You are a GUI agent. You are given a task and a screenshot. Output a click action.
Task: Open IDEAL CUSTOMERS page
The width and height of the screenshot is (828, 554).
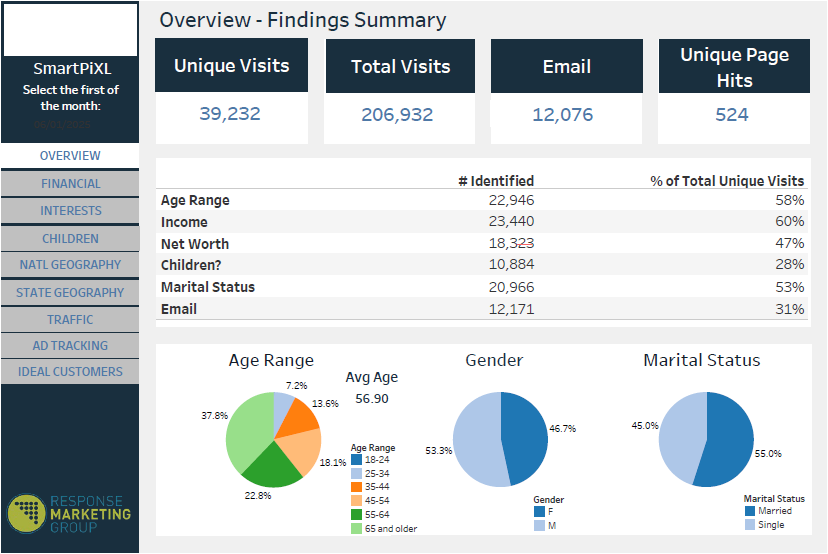(70, 372)
